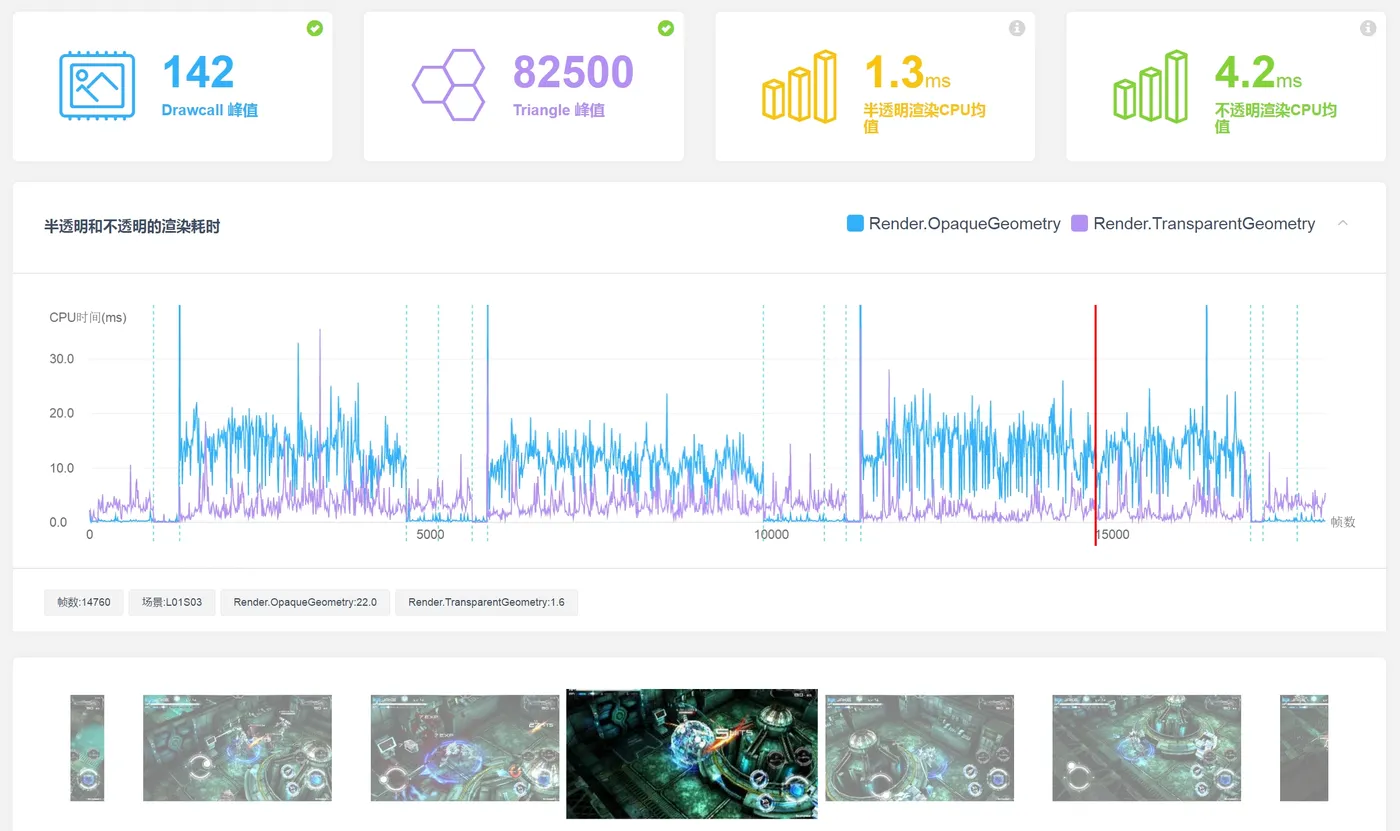Click the chart title 半透明和不透明的渲染耗时
Image resolution: width=1400 pixels, height=831 pixels.
click(x=132, y=227)
